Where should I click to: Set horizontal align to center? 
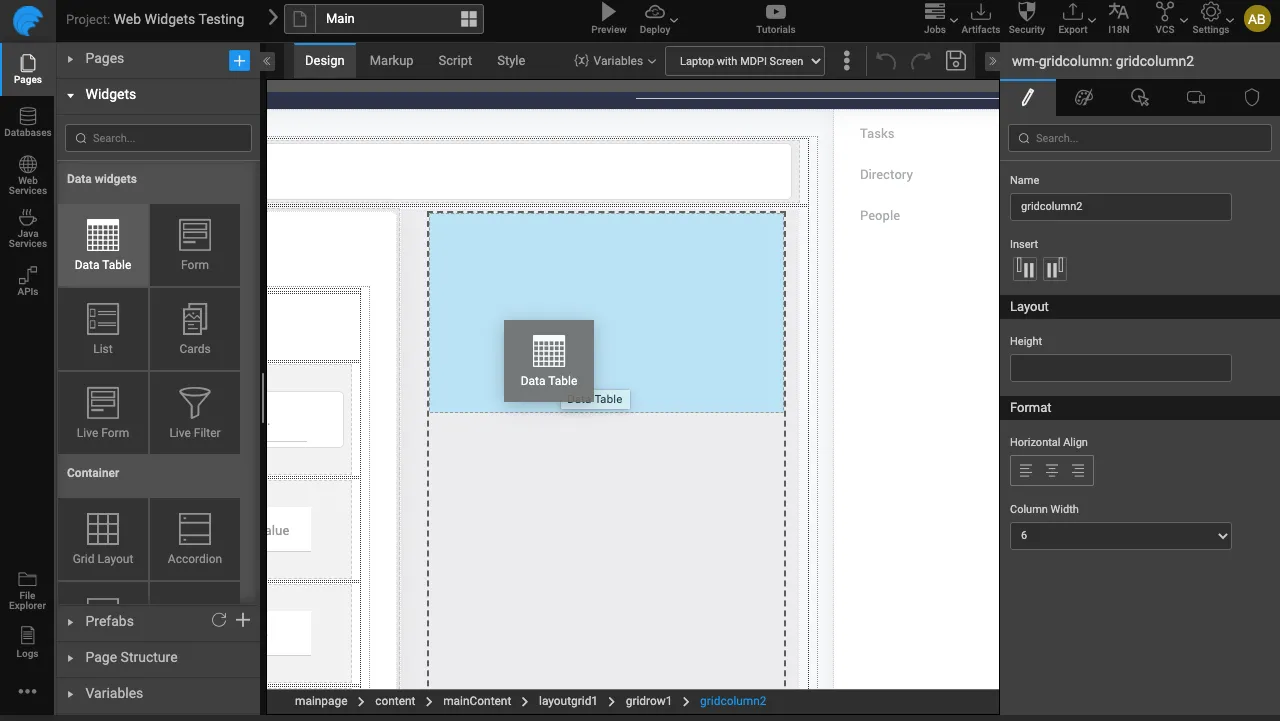click(x=1052, y=471)
